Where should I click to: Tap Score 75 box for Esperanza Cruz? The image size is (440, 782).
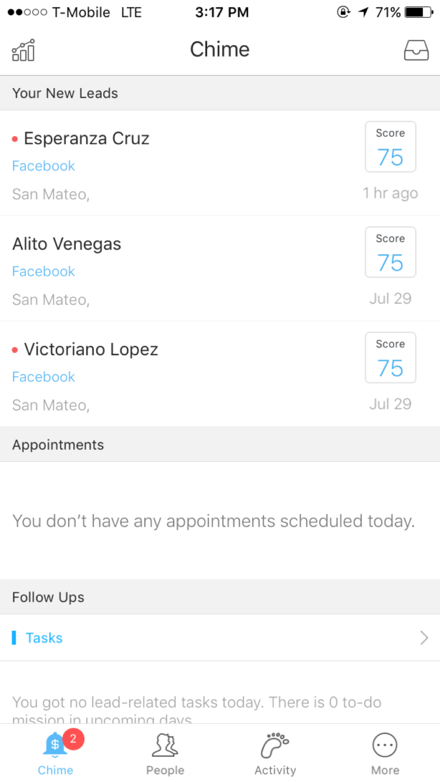pos(391,147)
